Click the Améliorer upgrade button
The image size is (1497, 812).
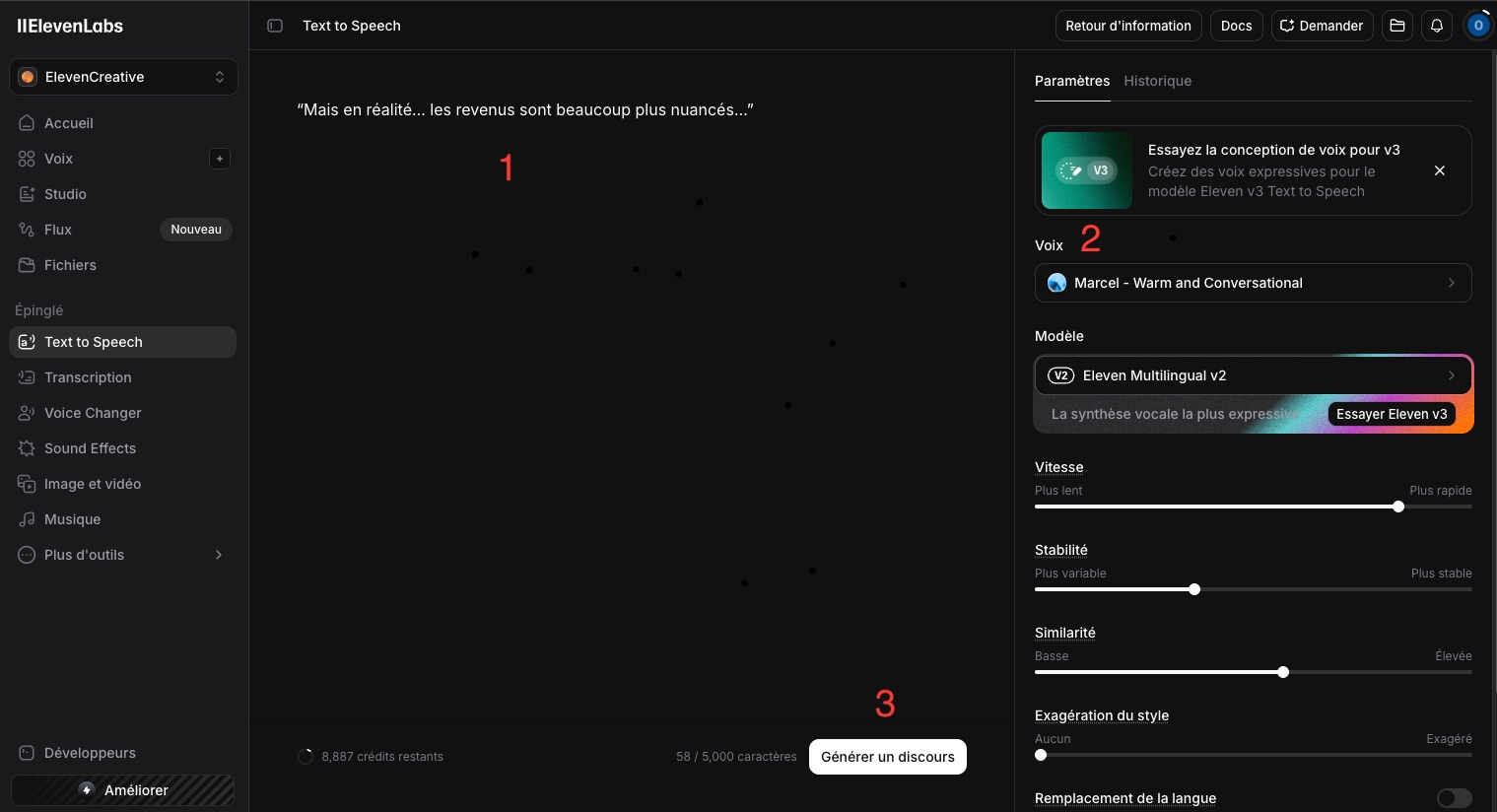pos(123,790)
